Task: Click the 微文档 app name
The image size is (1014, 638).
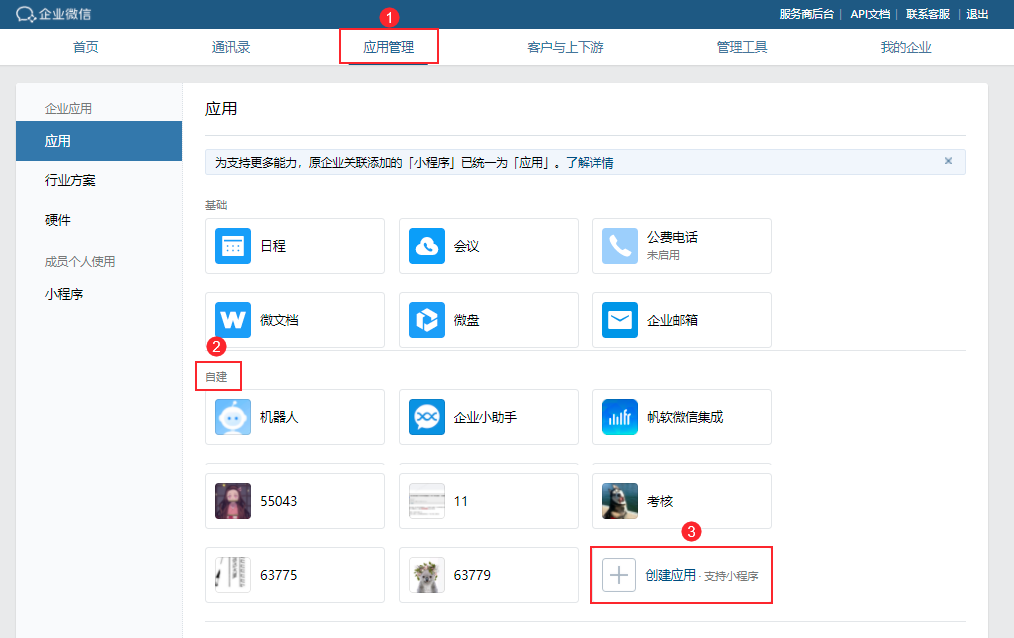Action: point(279,320)
